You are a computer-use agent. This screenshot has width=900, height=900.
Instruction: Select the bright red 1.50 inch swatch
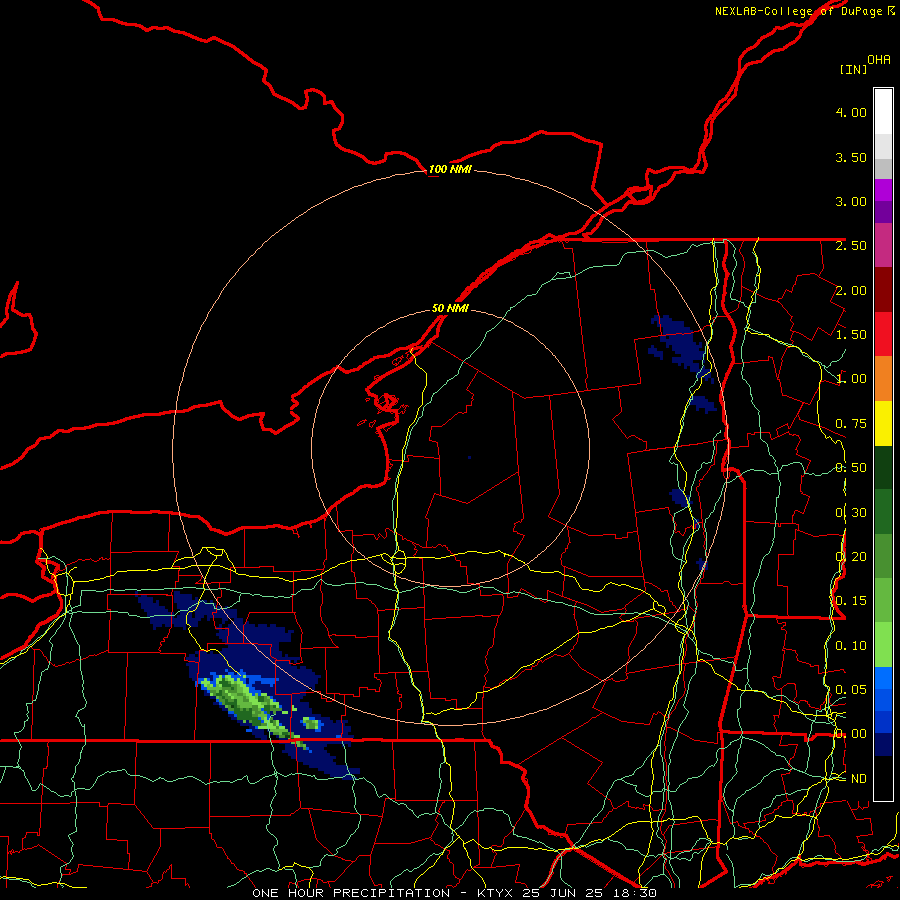[883, 334]
